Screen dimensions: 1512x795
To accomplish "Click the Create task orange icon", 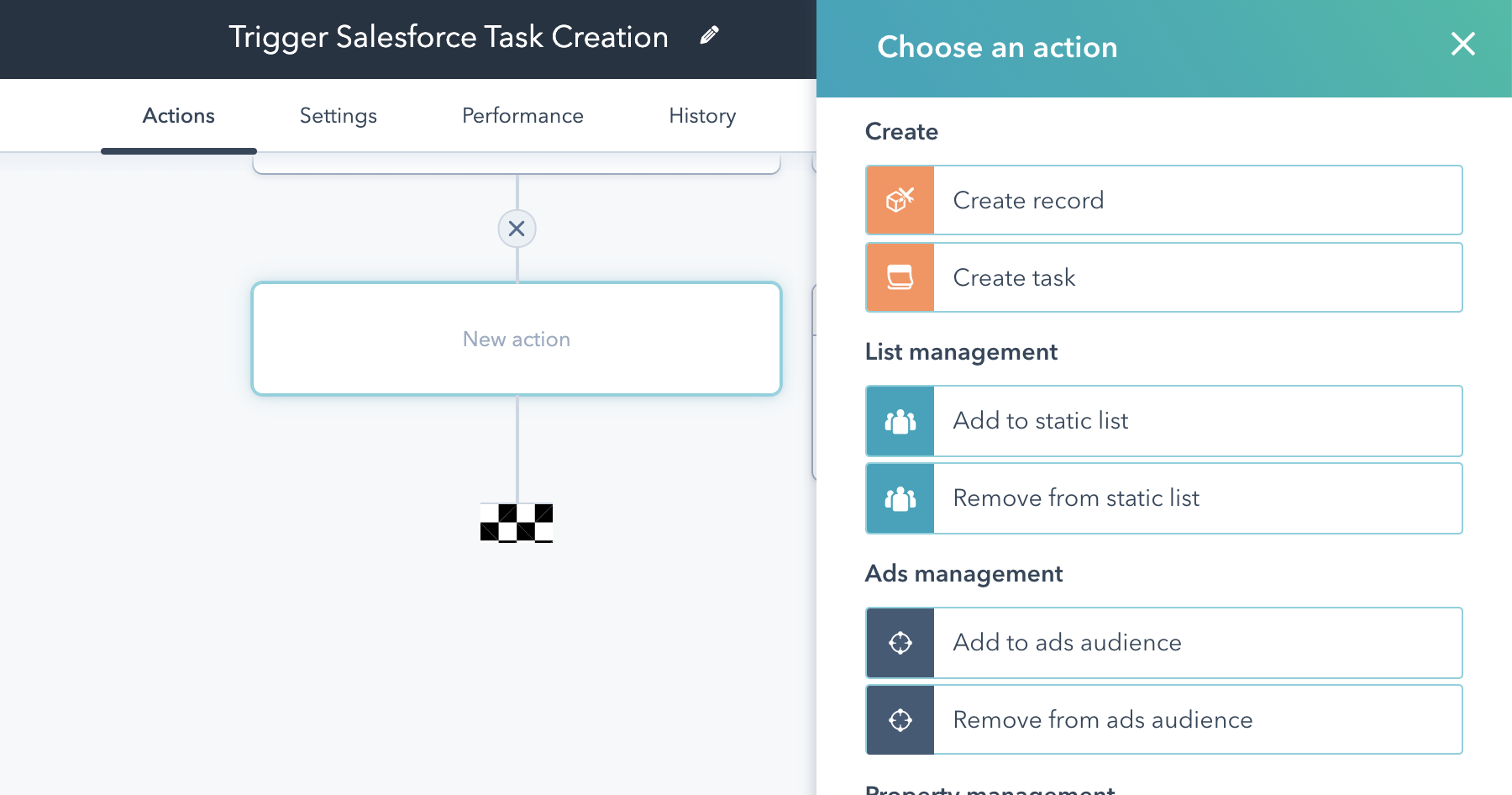I will point(900,277).
